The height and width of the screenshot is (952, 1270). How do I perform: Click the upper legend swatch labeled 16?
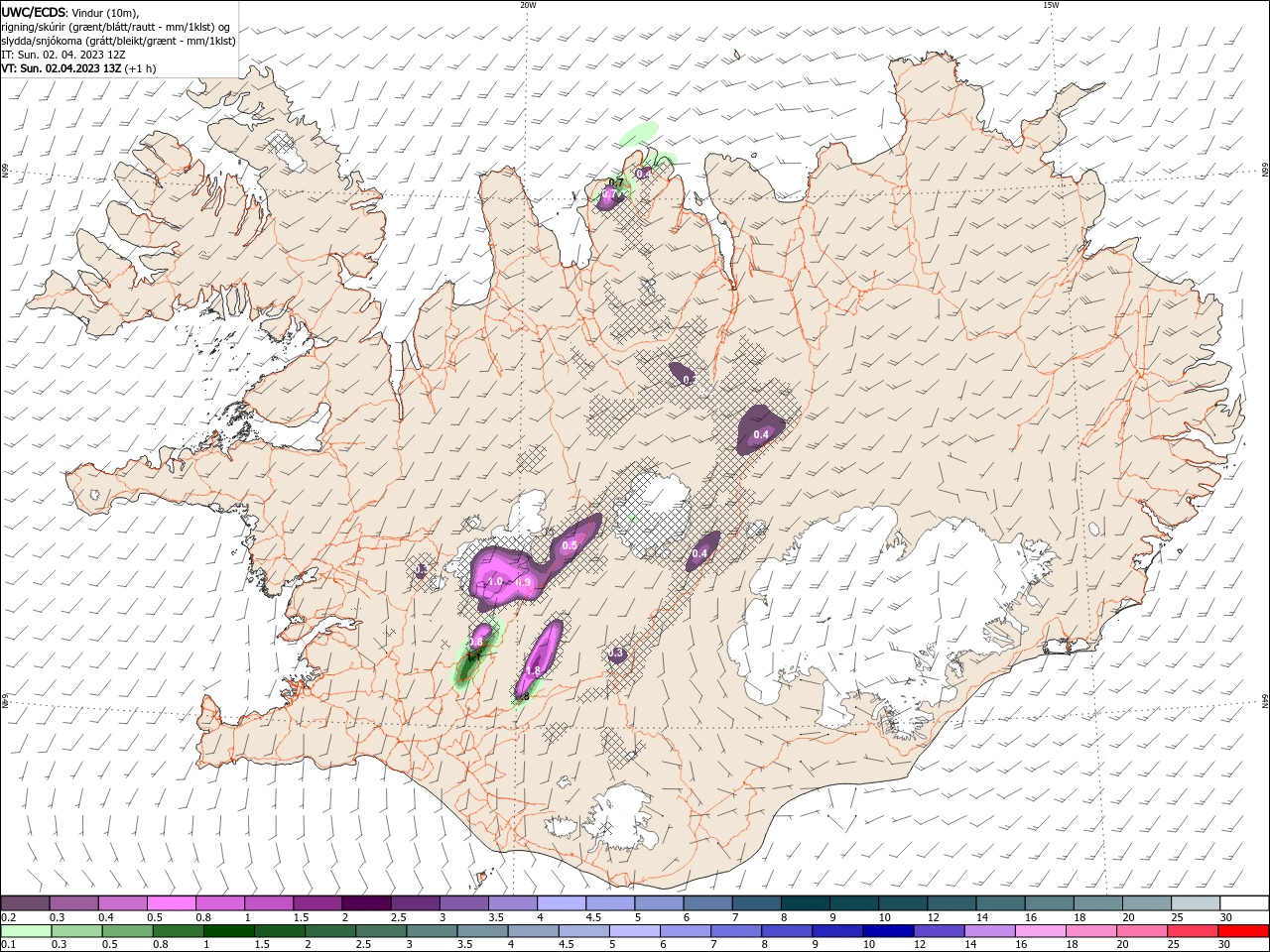pos(1051,902)
